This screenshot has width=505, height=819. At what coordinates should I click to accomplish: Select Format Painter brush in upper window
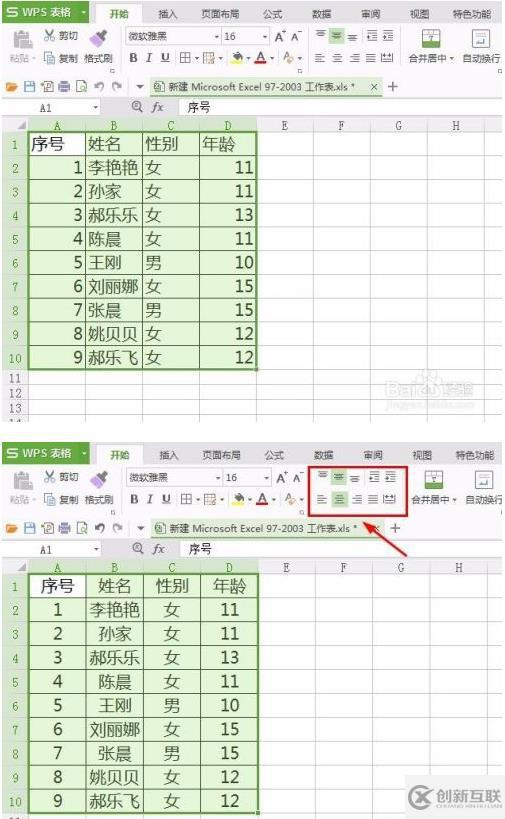[98, 38]
